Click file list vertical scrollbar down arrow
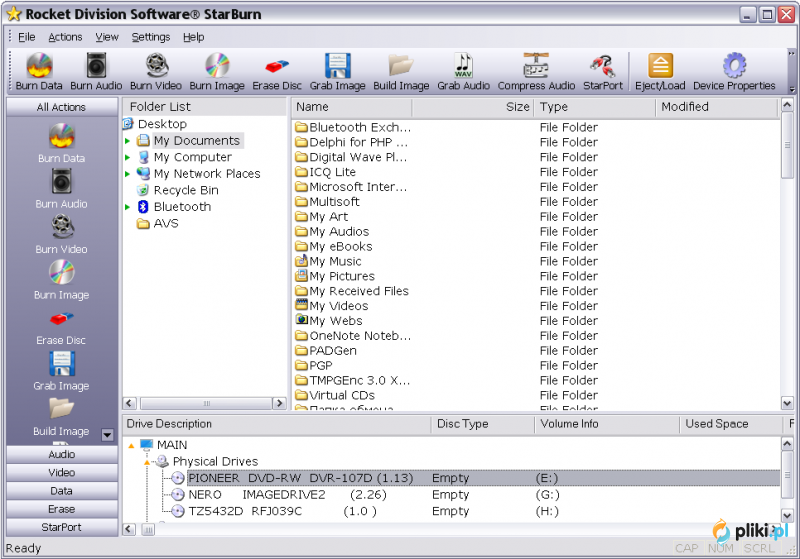800x559 pixels. point(787,403)
